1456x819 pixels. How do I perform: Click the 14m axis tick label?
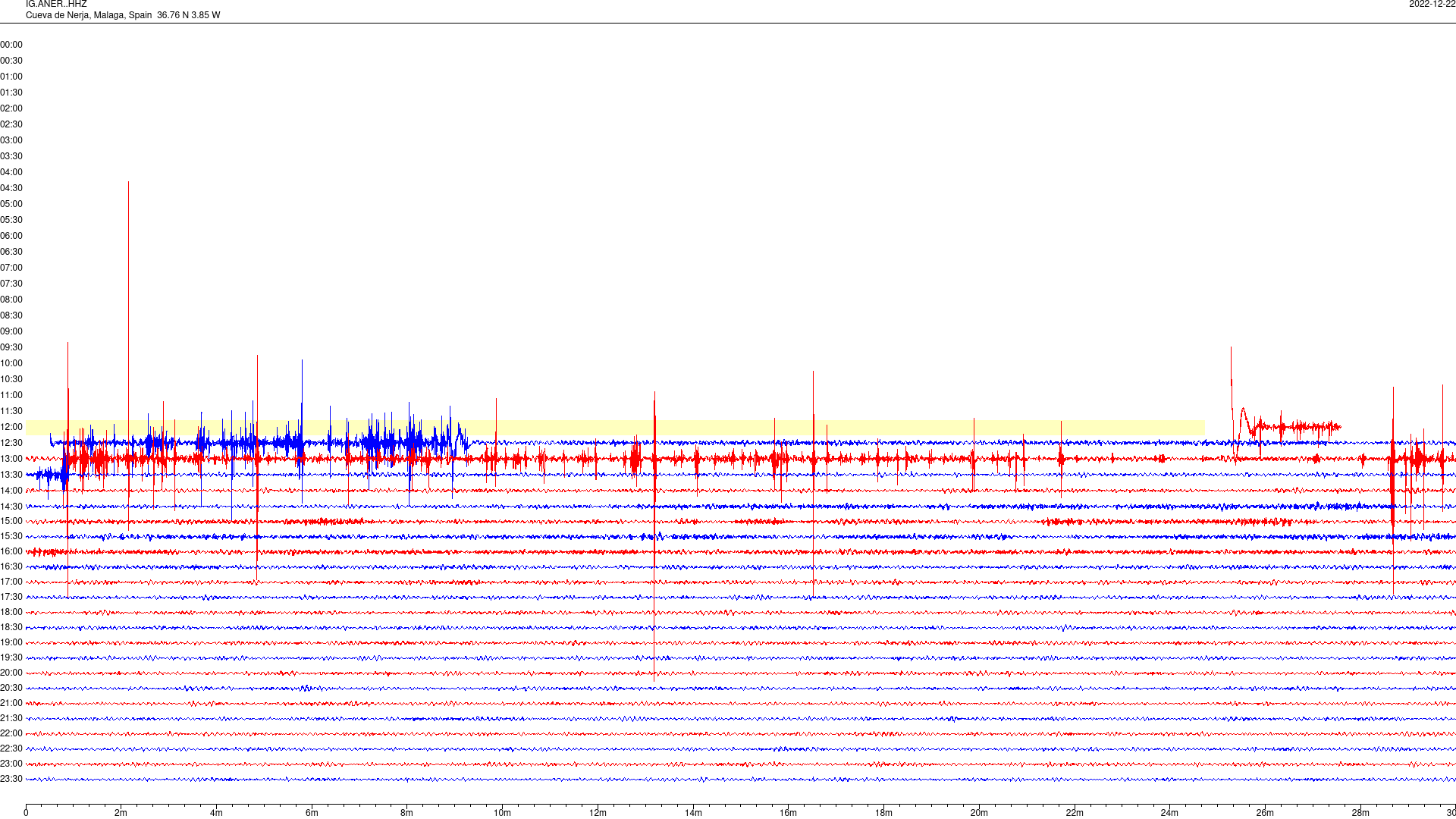[693, 813]
